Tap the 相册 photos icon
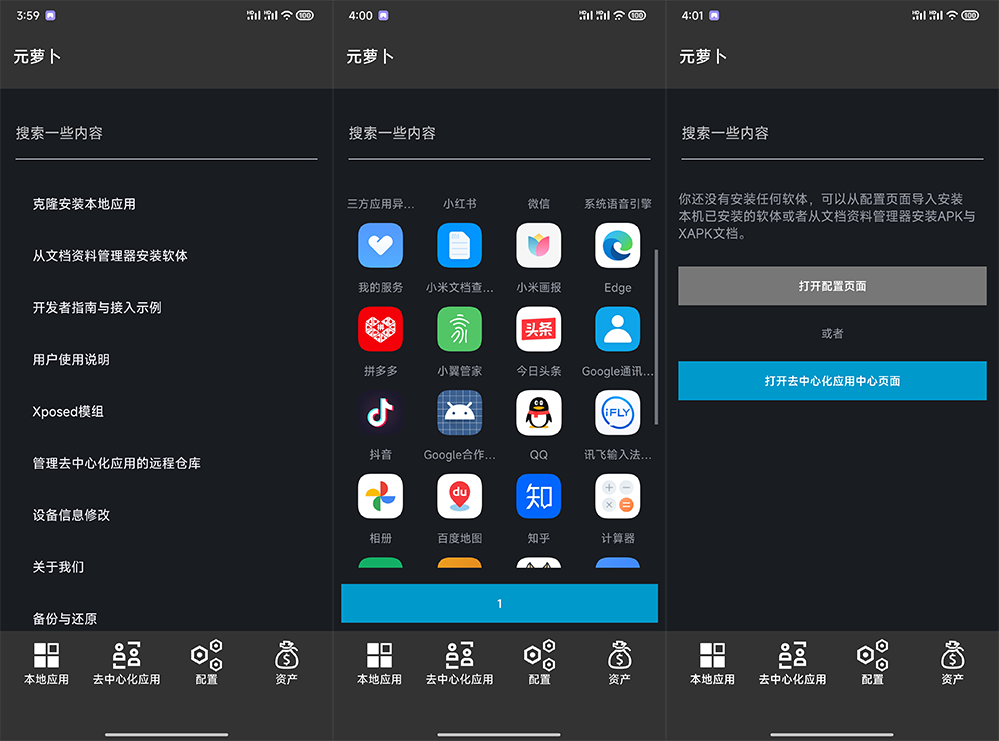Viewport: 999px width, 741px height. tap(380, 496)
